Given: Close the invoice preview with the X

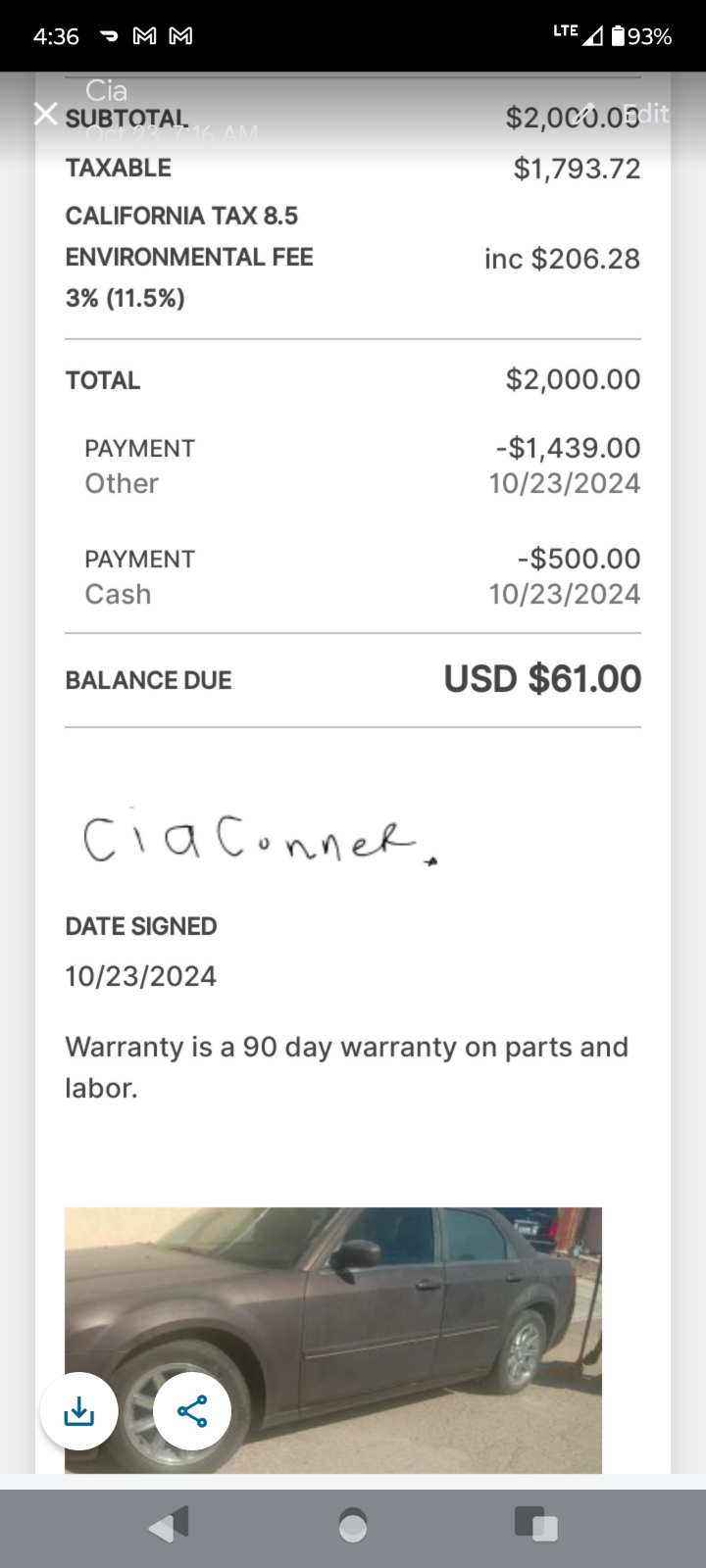Looking at the screenshot, I should pos(45,114).
